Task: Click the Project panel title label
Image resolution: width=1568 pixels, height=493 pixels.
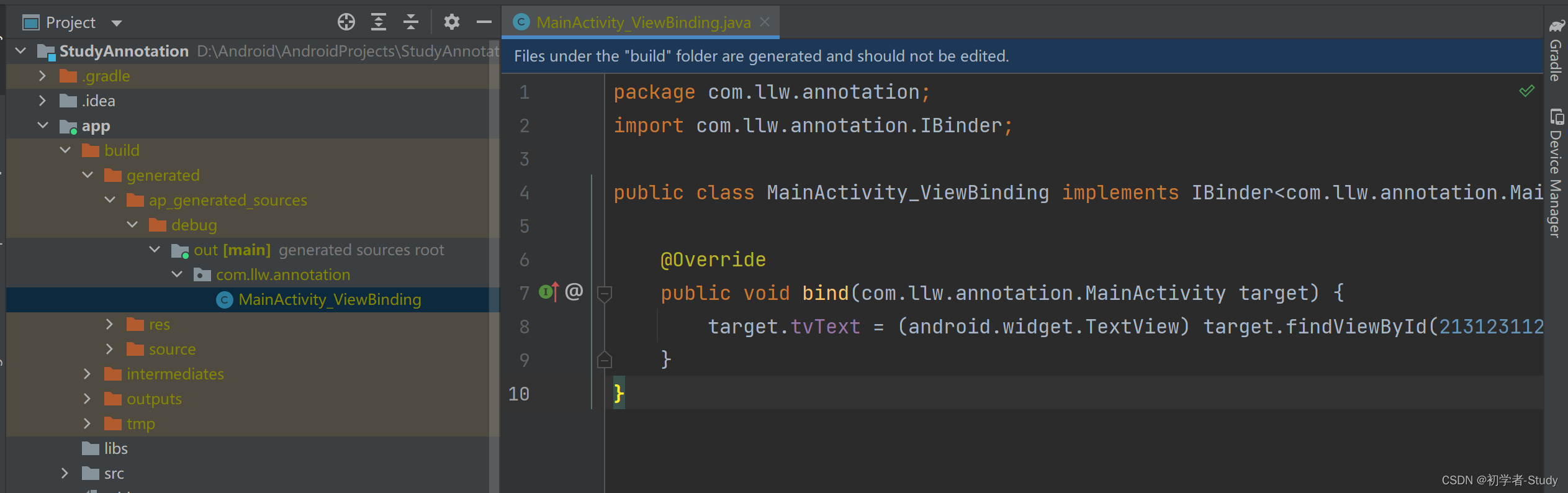Action: click(71, 23)
